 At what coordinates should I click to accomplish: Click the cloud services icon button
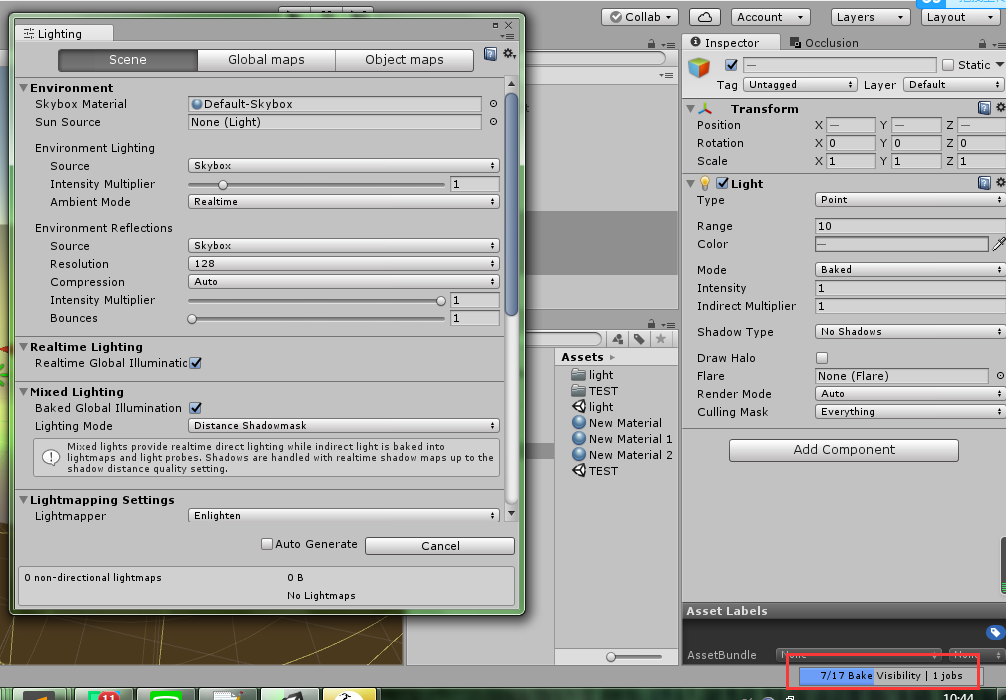pyautogui.click(x=705, y=17)
